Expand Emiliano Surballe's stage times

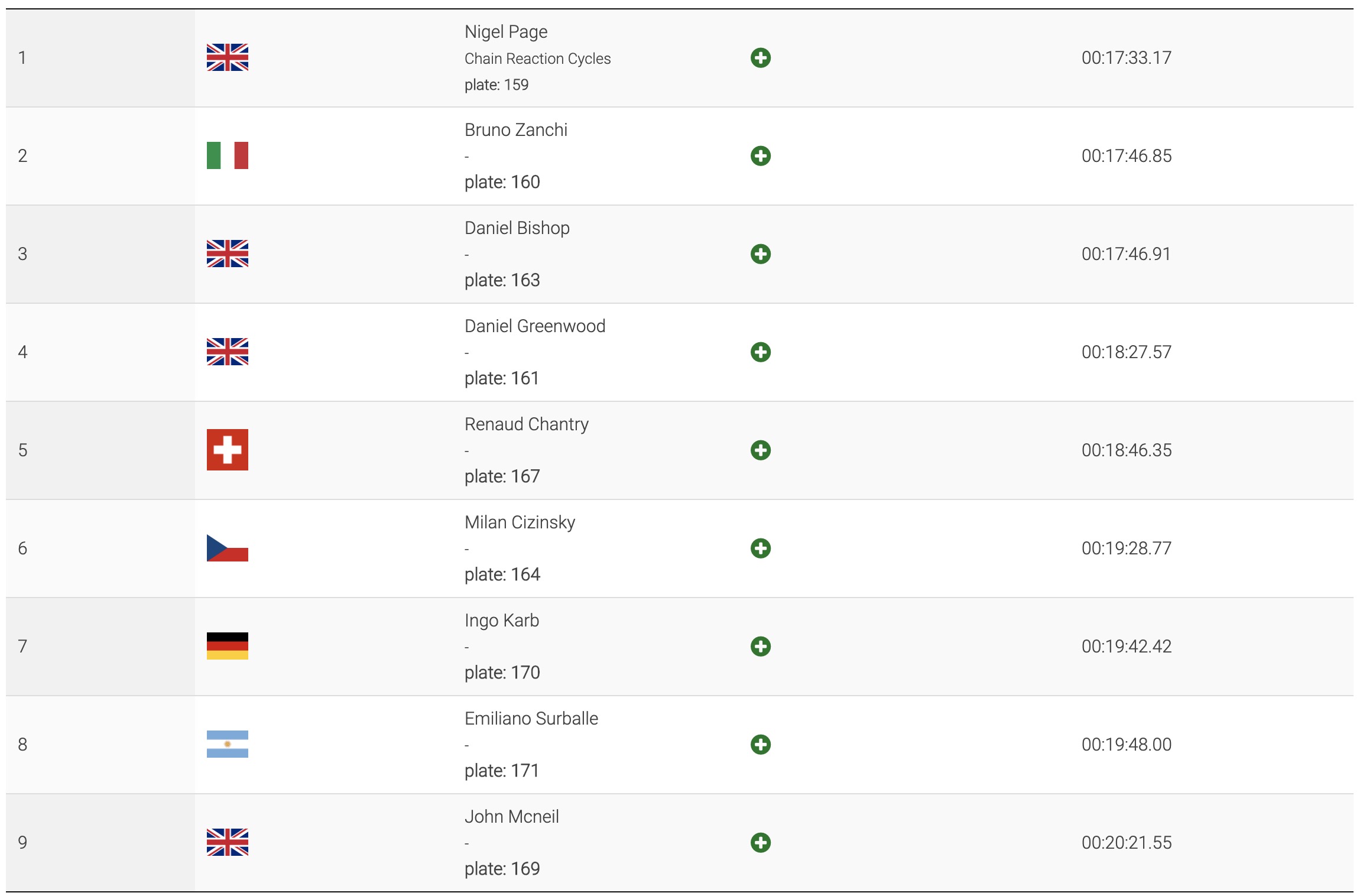pyautogui.click(x=760, y=745)
